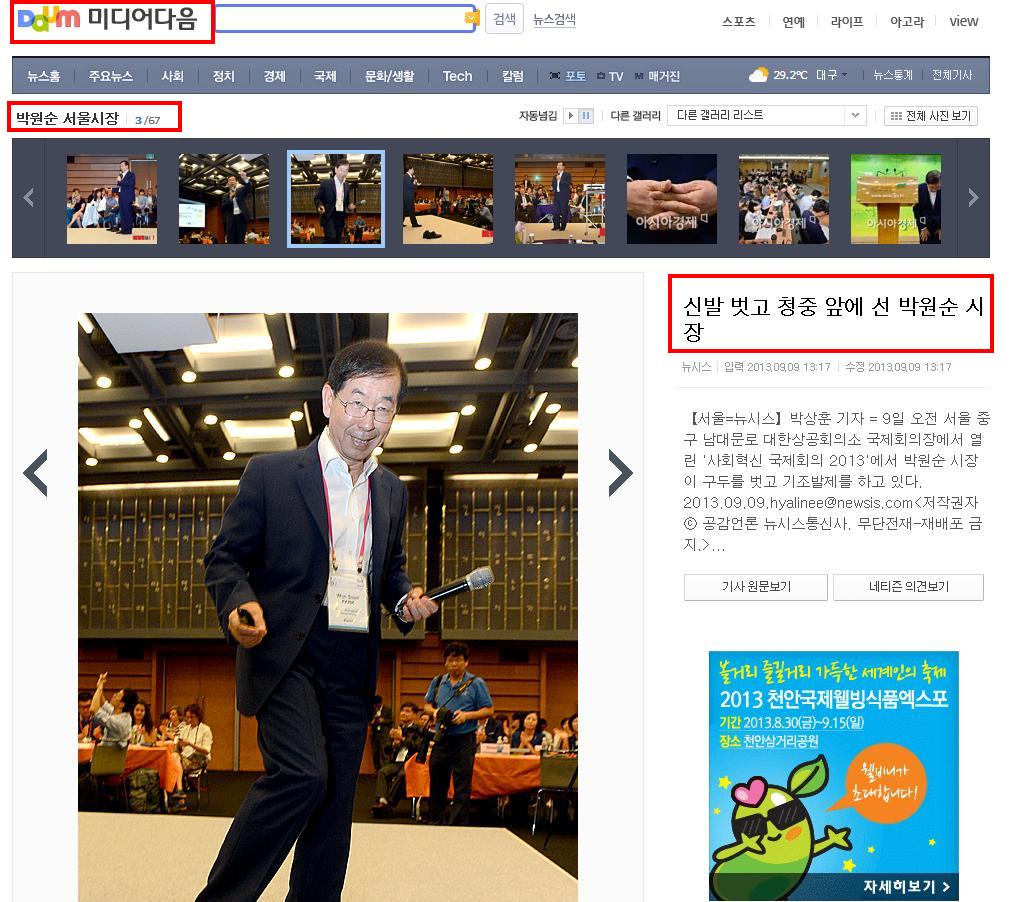Switch to the TV section
The width and height of the screenshot is (1014, 902).
(610, 76)
